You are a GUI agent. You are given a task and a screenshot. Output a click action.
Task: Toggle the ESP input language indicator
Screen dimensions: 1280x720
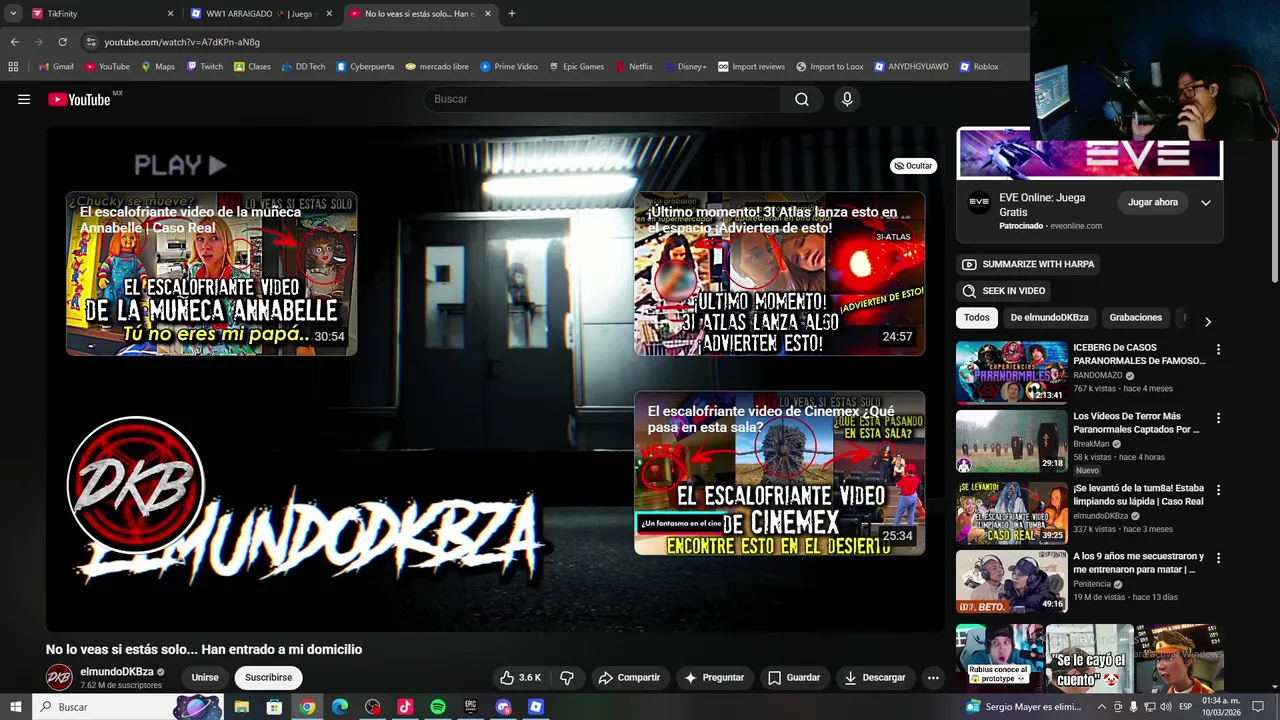coord(1185,707)
